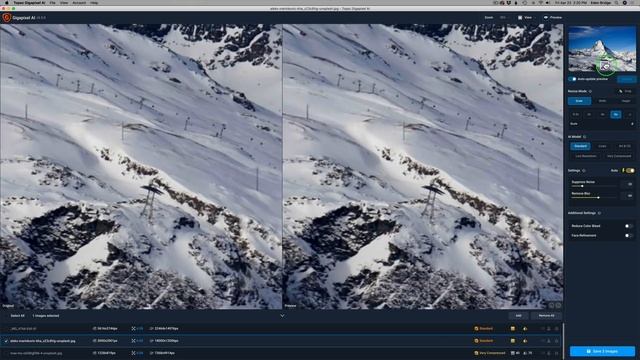Click the noise settings icon in selected row
The height and width of the screenshot is (360, 640).
point(513,341)
